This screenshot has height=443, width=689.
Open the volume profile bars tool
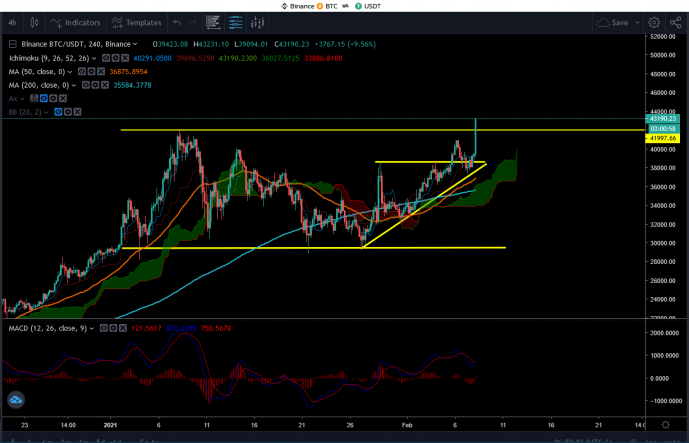pos(213,22)
